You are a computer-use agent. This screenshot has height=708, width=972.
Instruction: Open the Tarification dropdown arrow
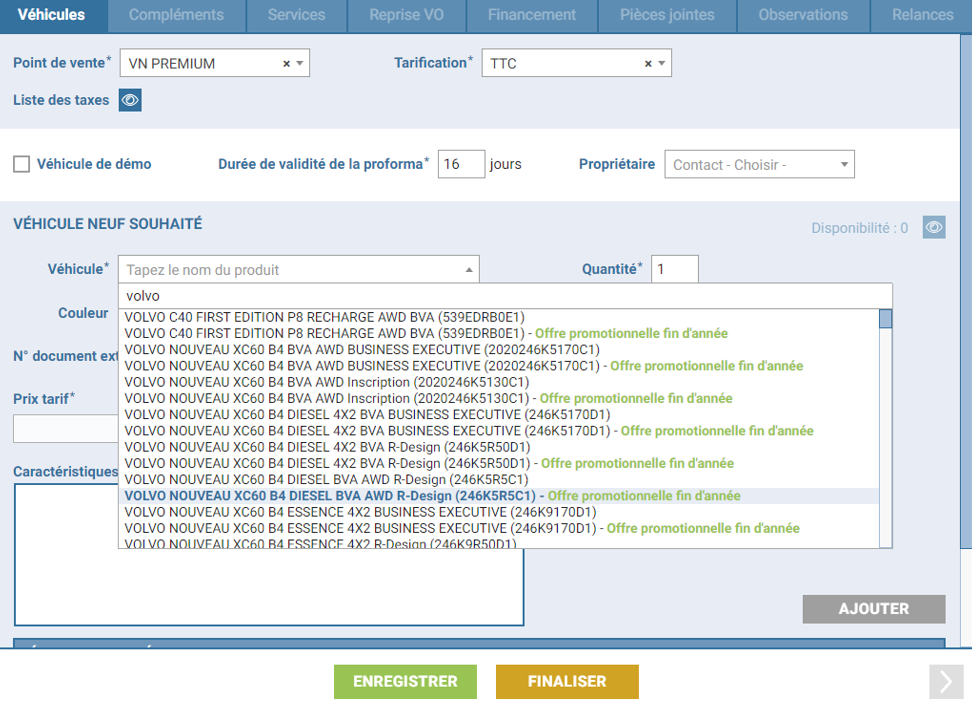662,63
